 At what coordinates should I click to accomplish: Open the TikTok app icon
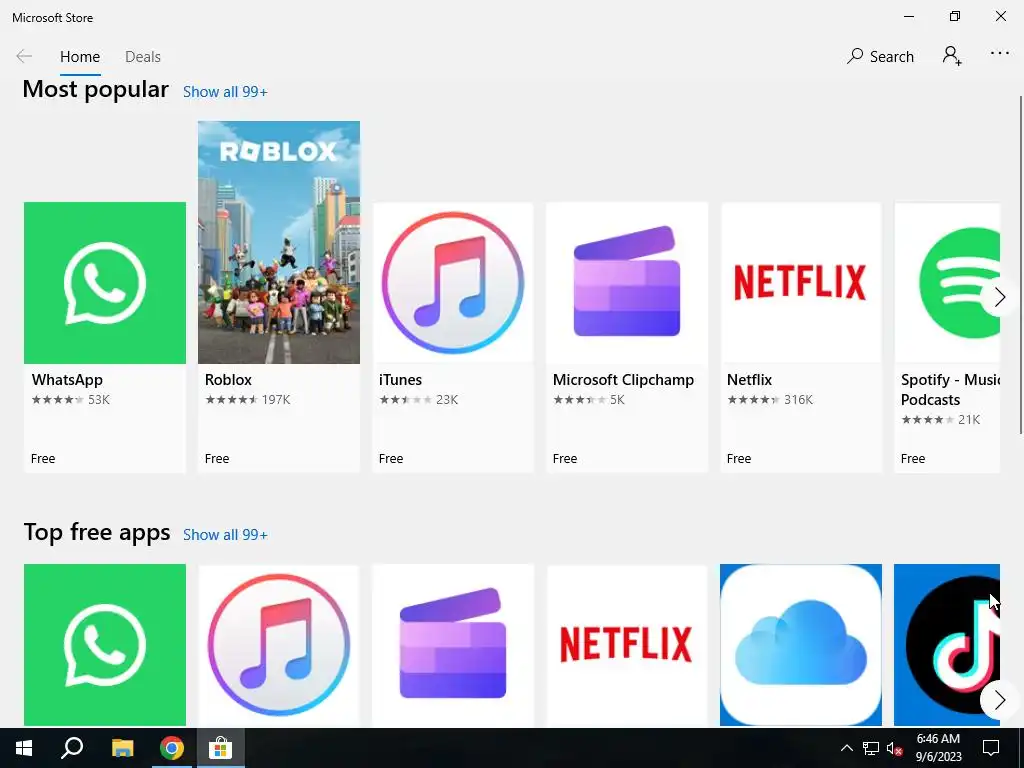click(947, 645)
